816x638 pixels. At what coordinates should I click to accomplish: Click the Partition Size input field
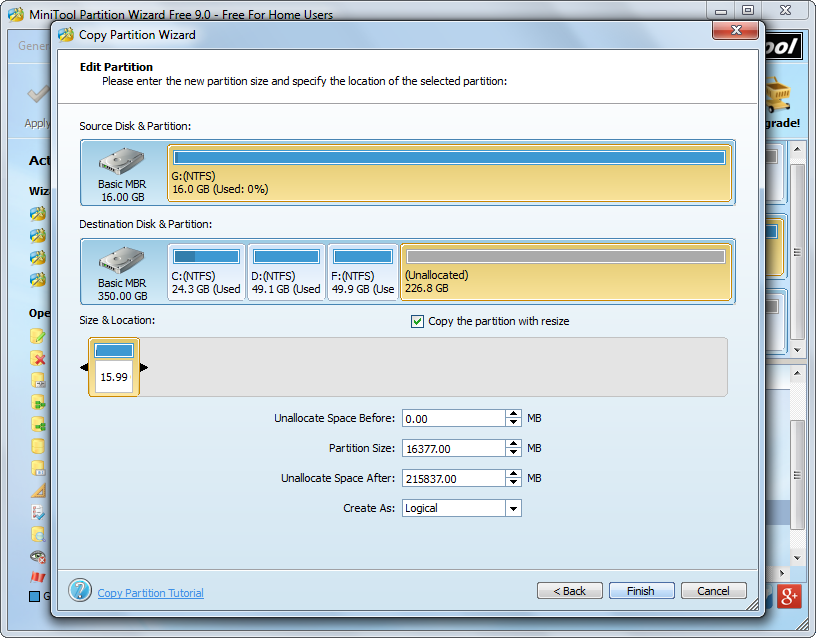point(453,449)
